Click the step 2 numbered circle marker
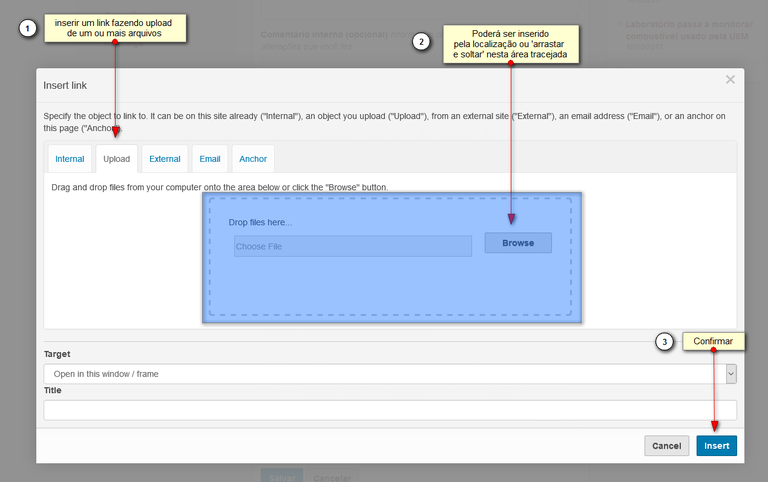Screen dimensions: 768x482 click(x=422, y=42)
